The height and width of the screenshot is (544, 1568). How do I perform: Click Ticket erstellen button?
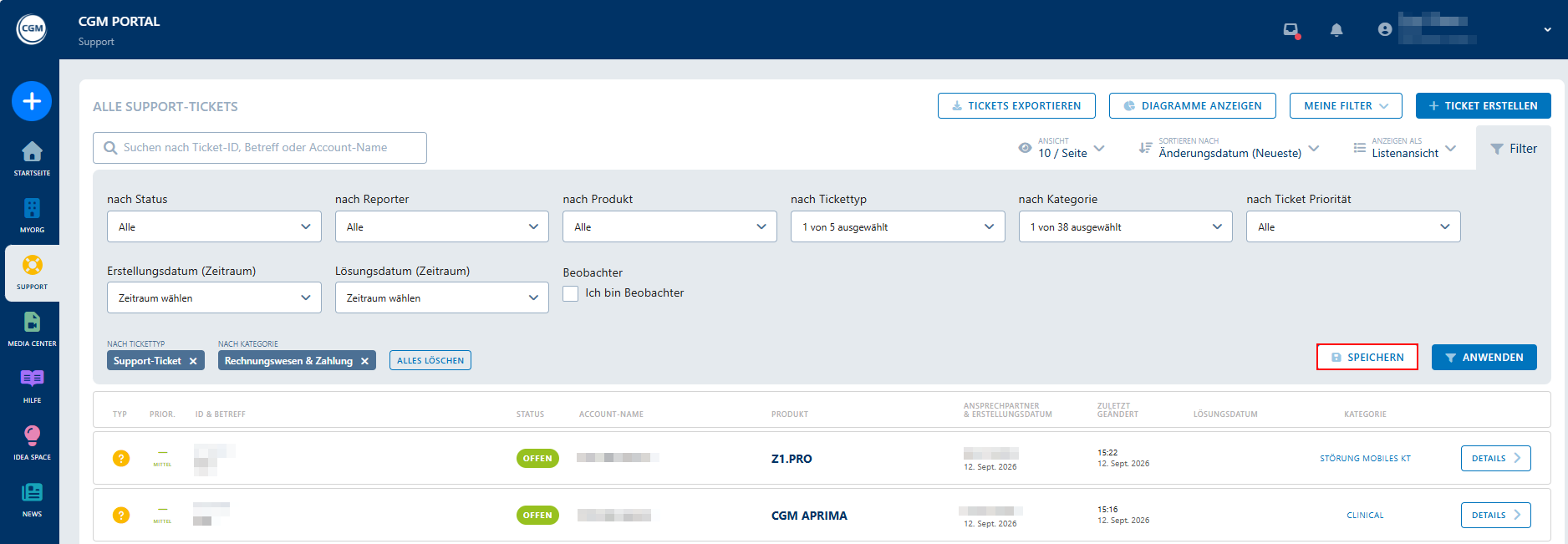1483,106
